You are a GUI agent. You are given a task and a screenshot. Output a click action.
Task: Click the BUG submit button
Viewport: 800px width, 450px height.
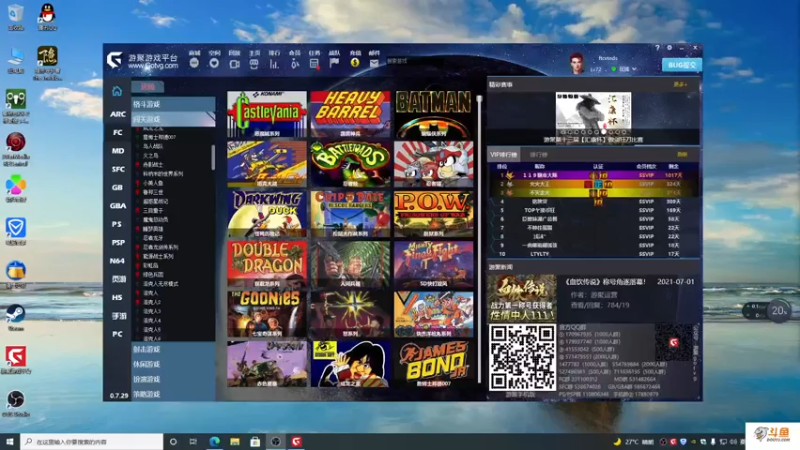[x=682, y=65]
